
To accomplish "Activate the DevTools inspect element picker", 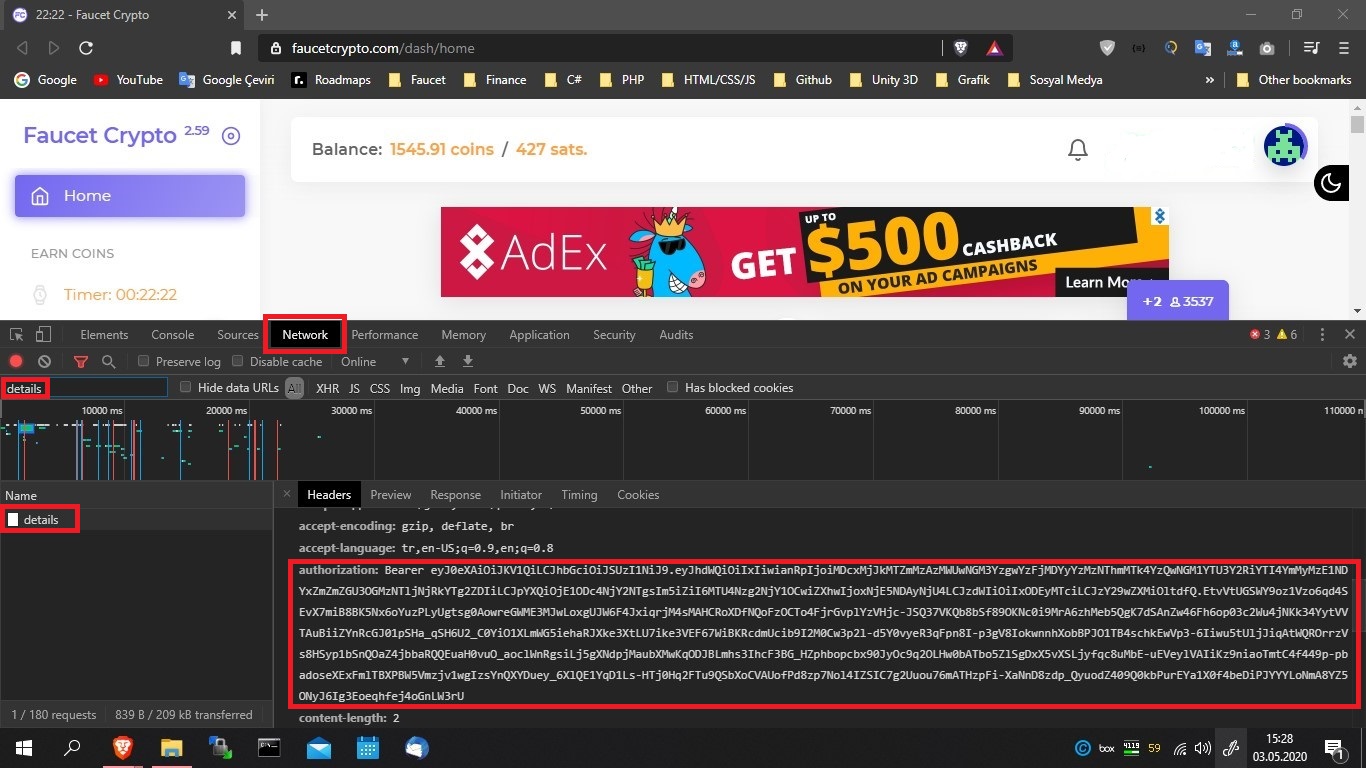I will [18, 335].
